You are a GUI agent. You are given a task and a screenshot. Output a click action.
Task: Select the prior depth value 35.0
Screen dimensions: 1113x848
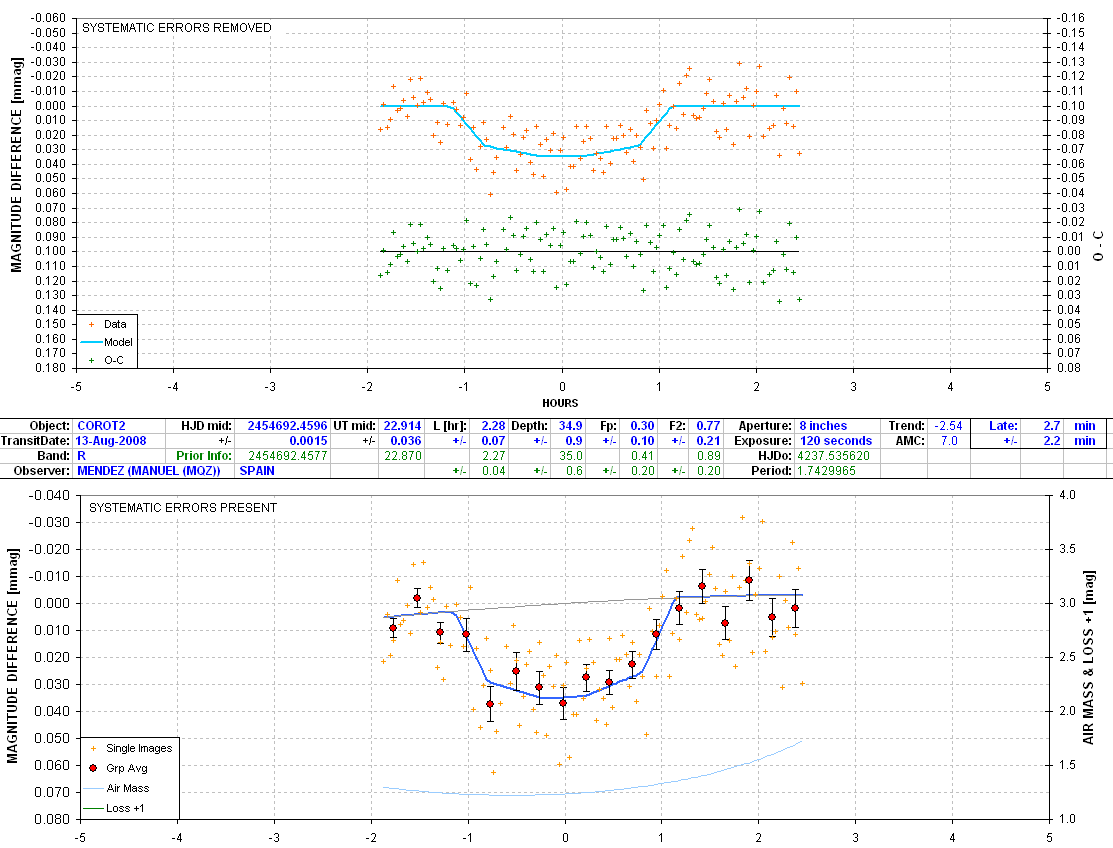pos(571,456)
